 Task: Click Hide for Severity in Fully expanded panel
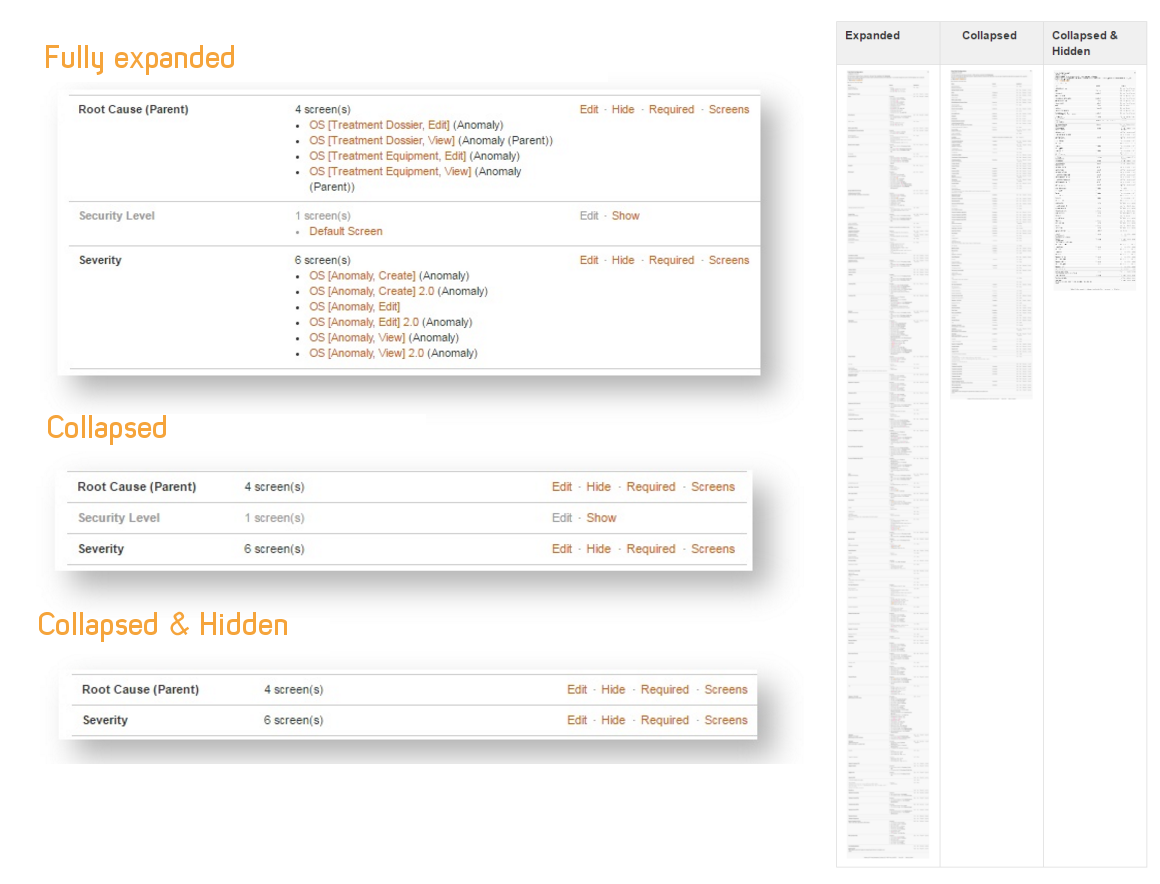623,260
